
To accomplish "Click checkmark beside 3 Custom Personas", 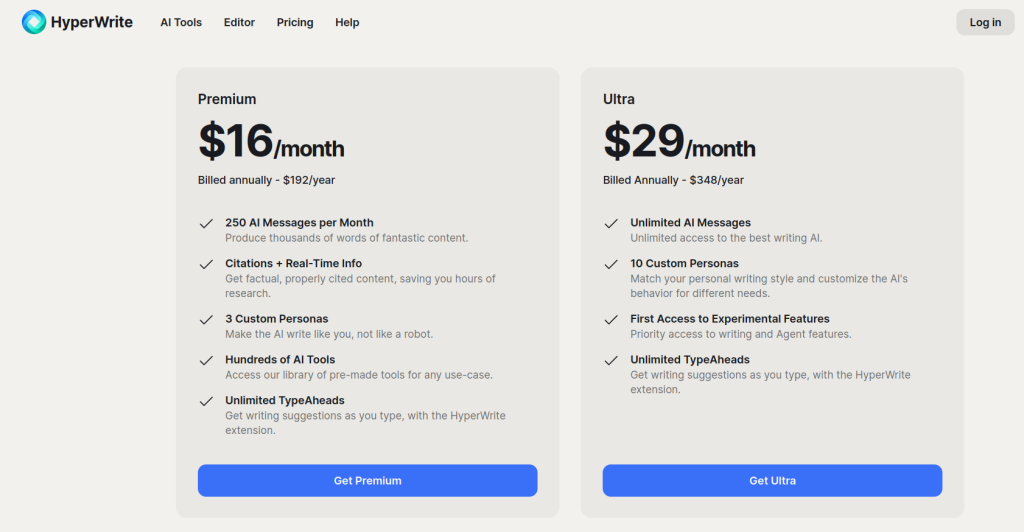I will point(206,320).
